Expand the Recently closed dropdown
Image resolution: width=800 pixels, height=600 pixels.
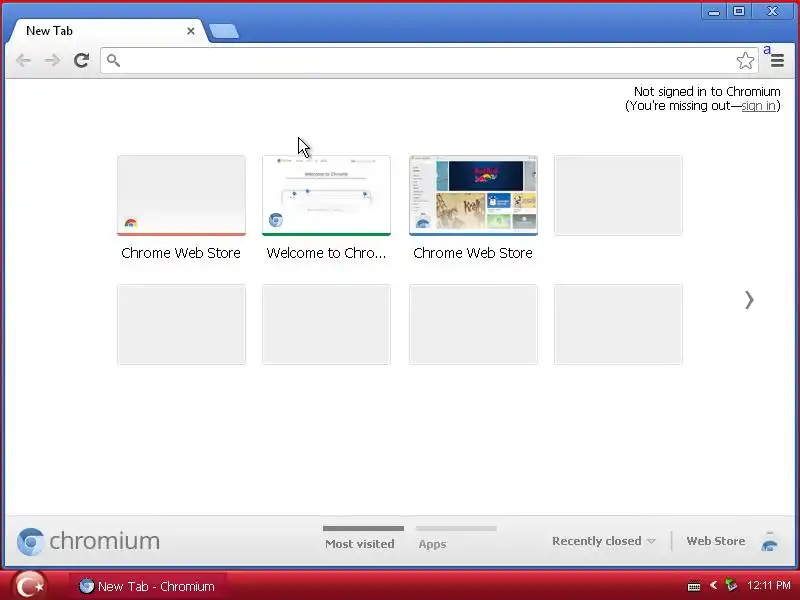point(604,541)
